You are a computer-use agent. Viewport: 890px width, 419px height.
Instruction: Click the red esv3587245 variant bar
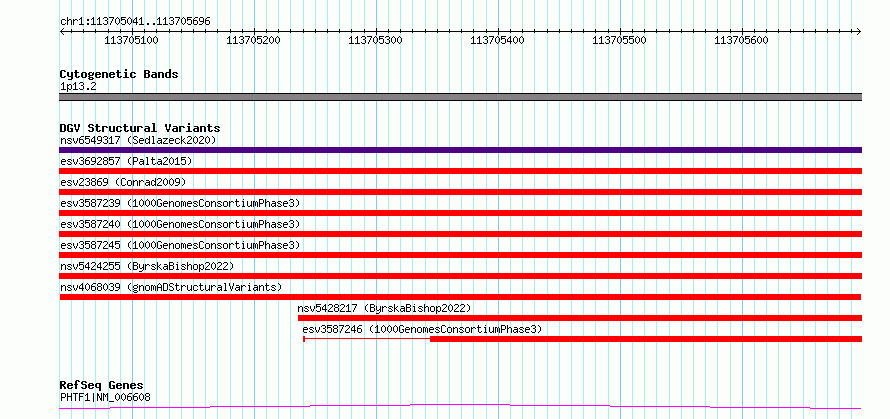461,255
